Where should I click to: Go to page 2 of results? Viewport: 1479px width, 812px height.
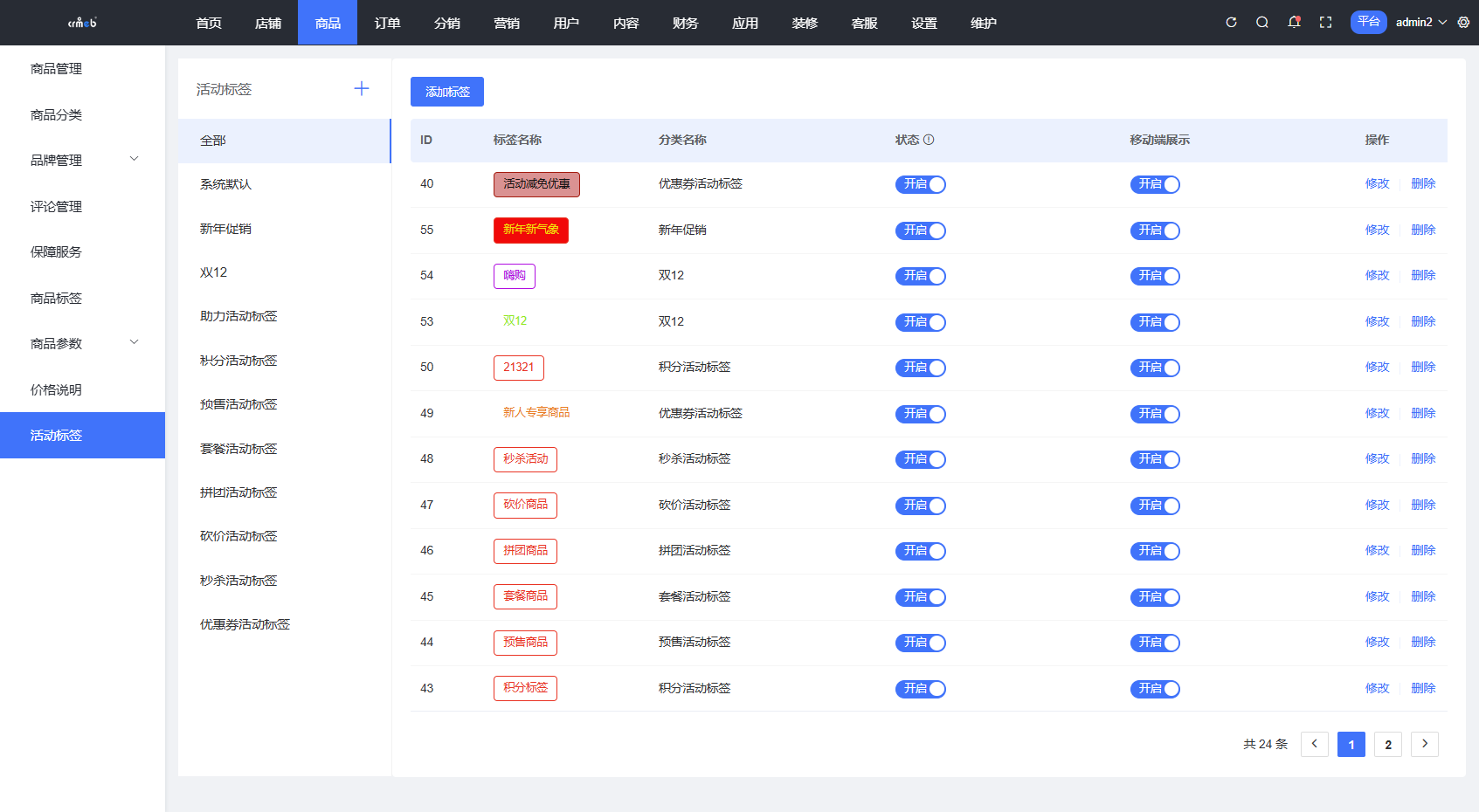click(1387, 744)
